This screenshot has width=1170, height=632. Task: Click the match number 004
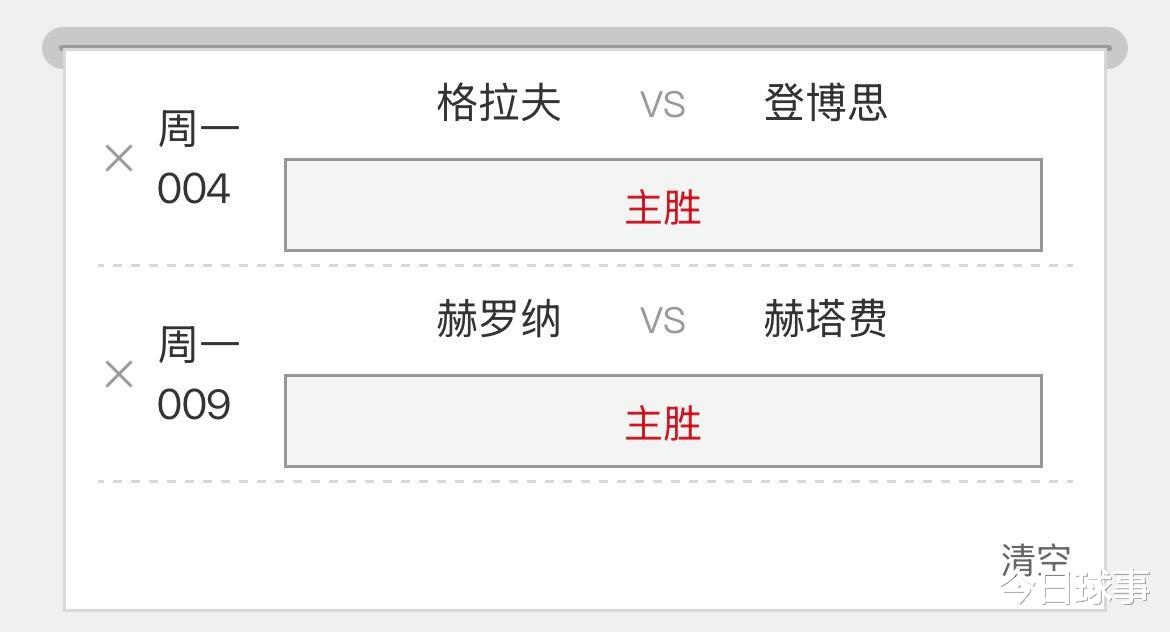coord(194,188)
